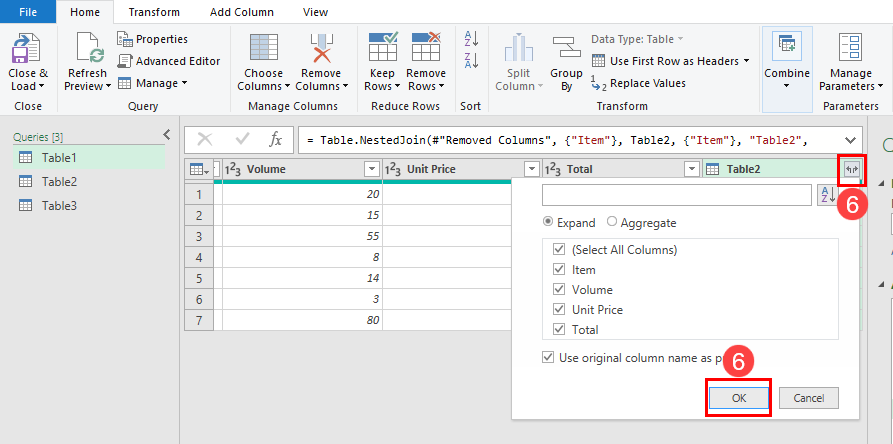Viewport: 893px width, 444px height.
Task: Open the Advanced Editor
Action: coord(169,61)
